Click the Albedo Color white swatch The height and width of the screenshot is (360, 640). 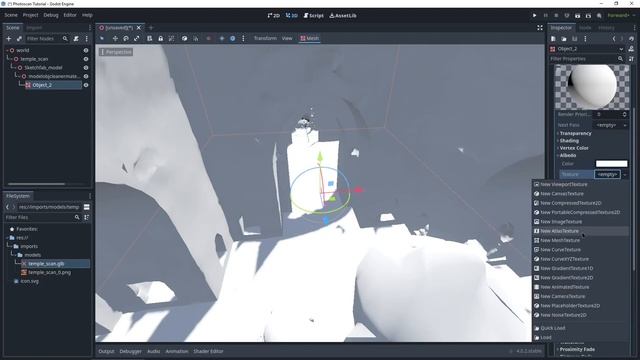point(611,164)
